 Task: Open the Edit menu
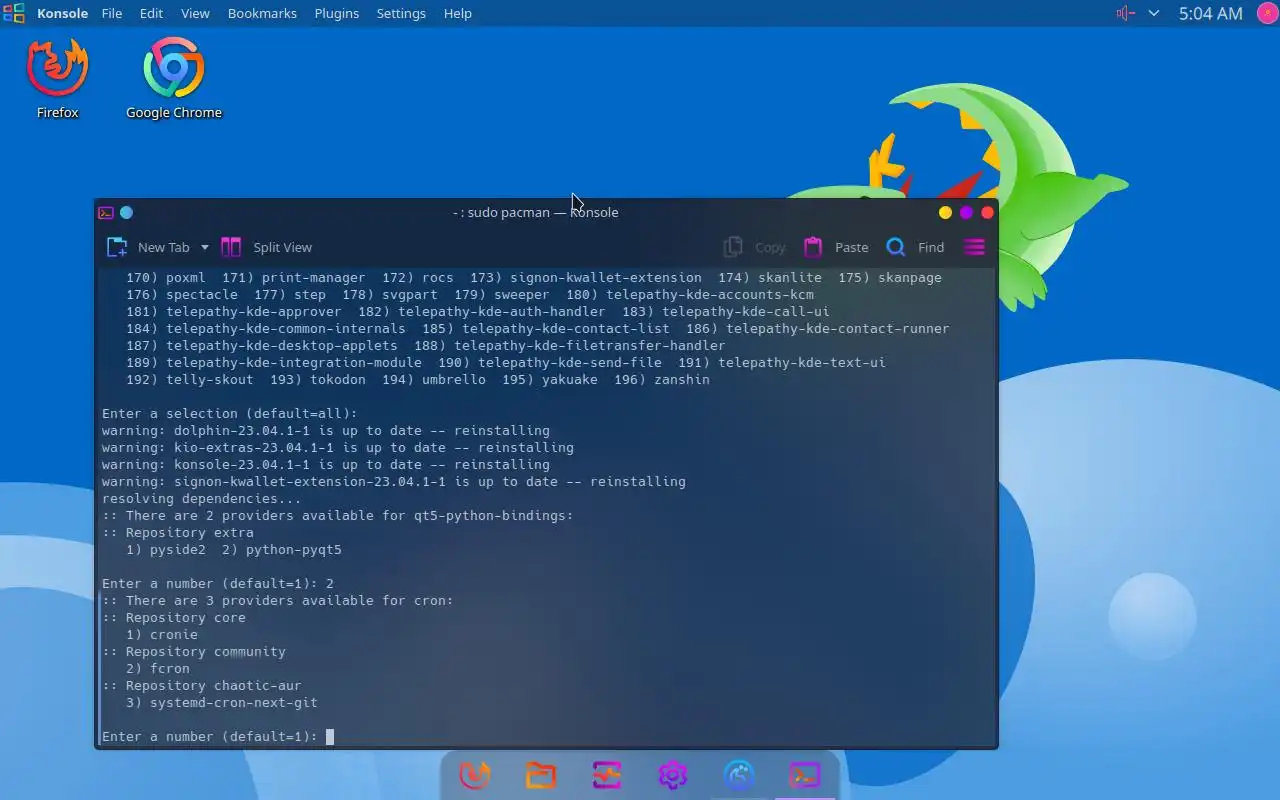point(151,13)
